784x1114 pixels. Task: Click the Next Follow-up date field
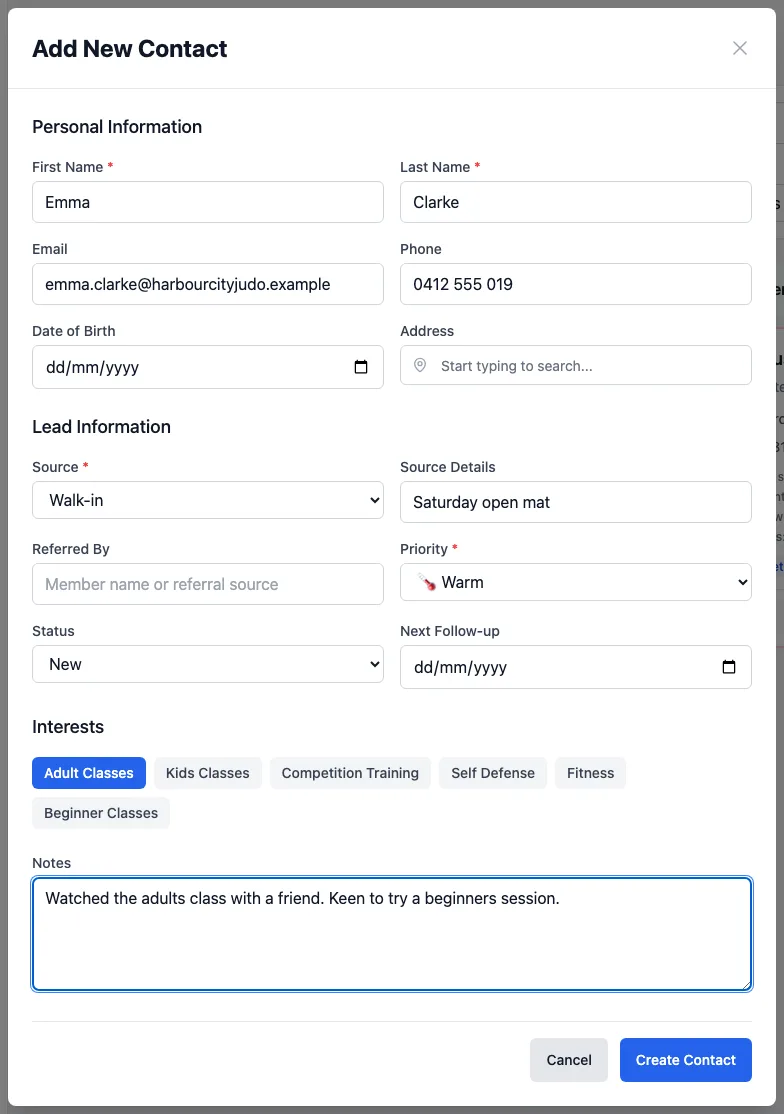[x=576, y=666]
